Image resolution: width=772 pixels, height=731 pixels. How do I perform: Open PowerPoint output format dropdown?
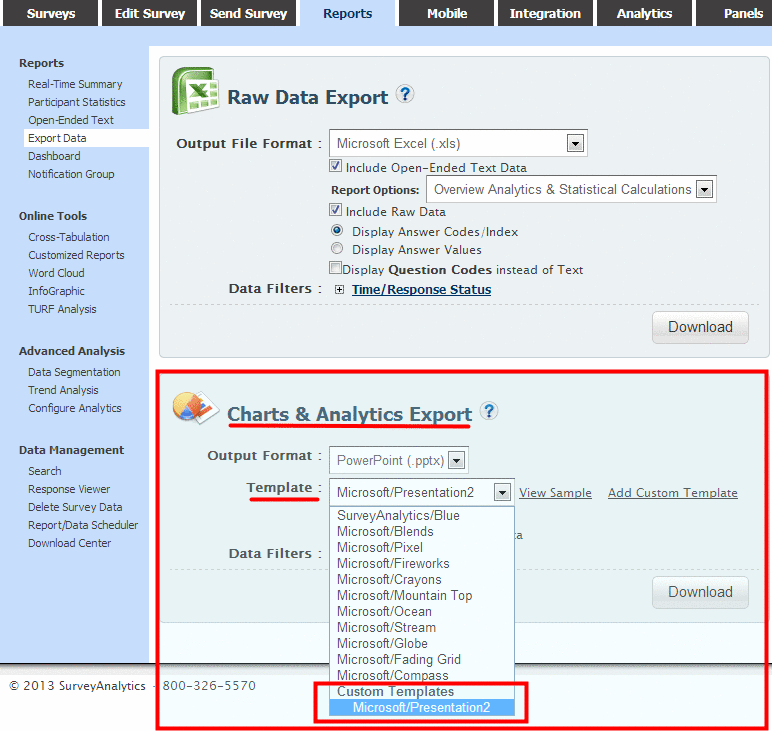(x=456, y=461)
